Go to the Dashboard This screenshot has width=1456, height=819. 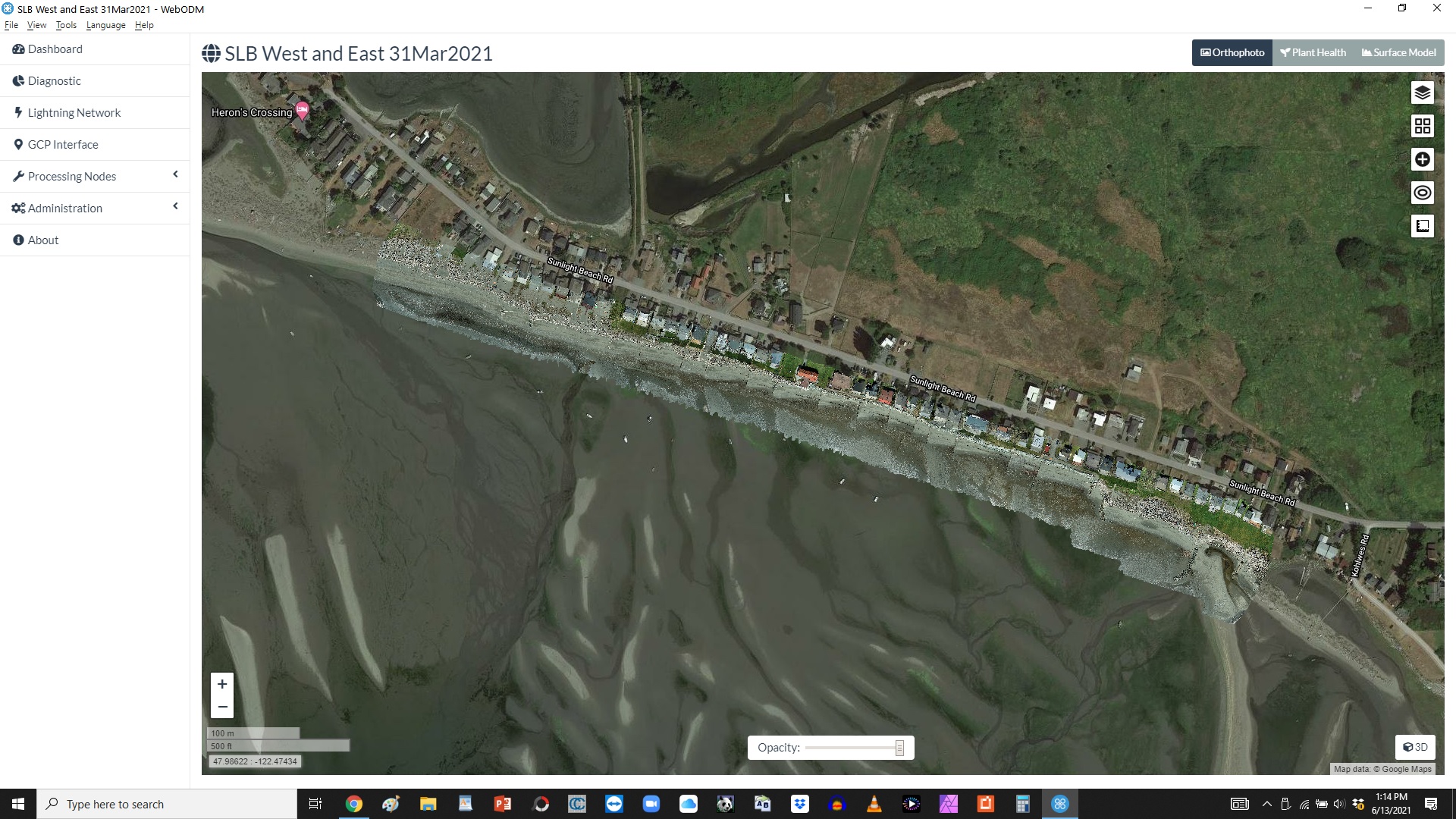point(55,49)
